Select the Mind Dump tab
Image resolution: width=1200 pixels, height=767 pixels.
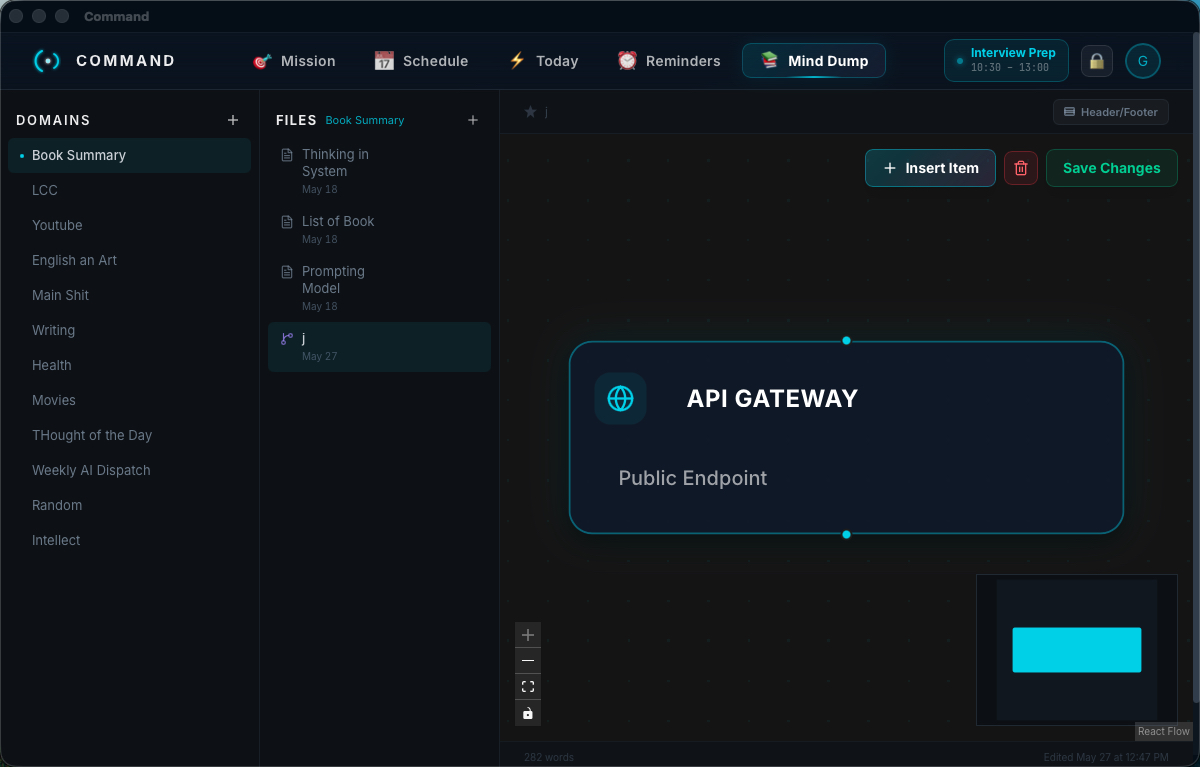[x=814, y=61]
